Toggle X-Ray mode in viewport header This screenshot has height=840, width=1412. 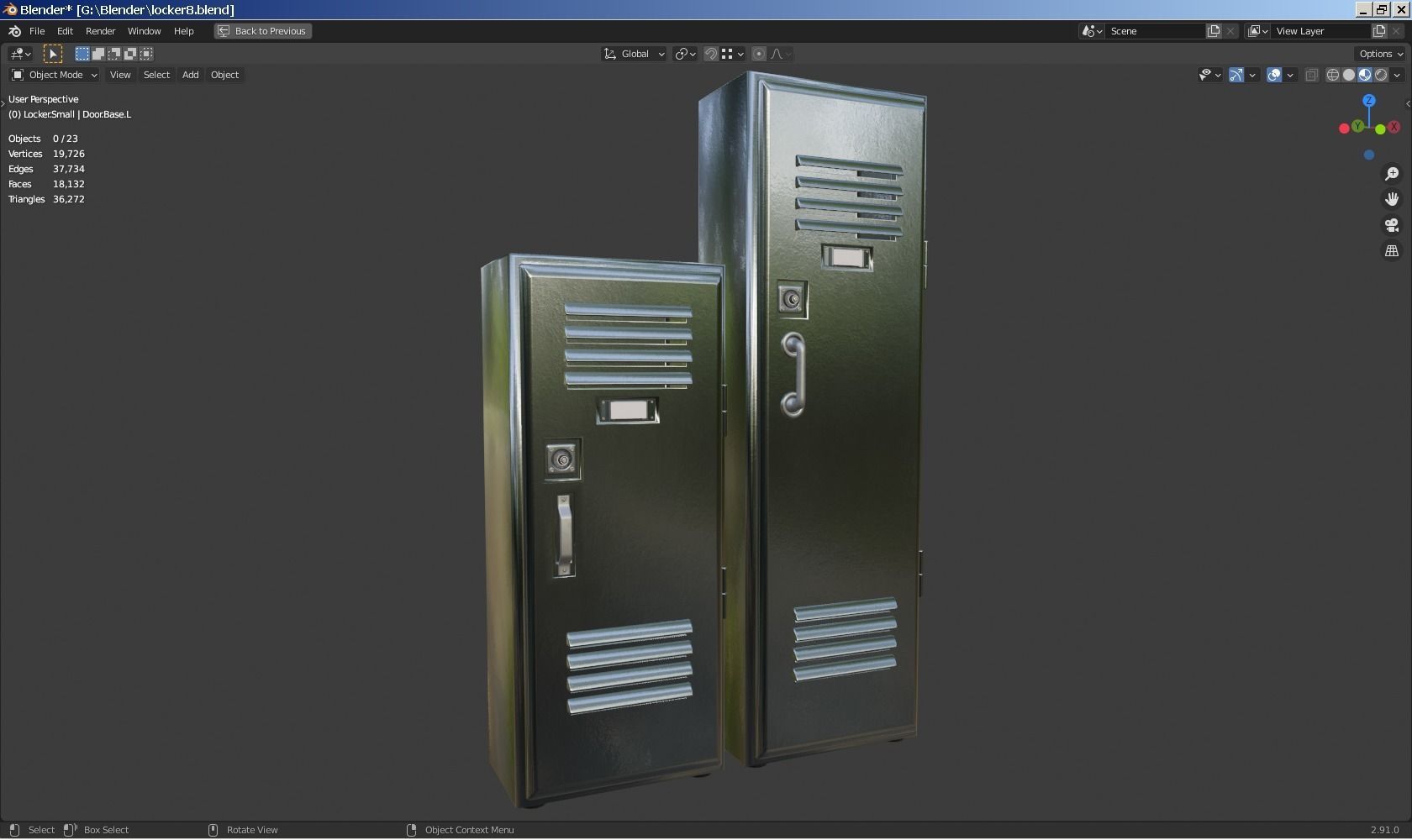(1311, 75)
